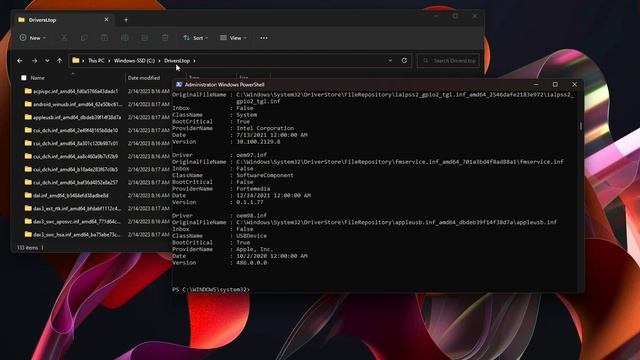
Task: Click the Share icon in Explorer toolbar
Action: [144, 38]
